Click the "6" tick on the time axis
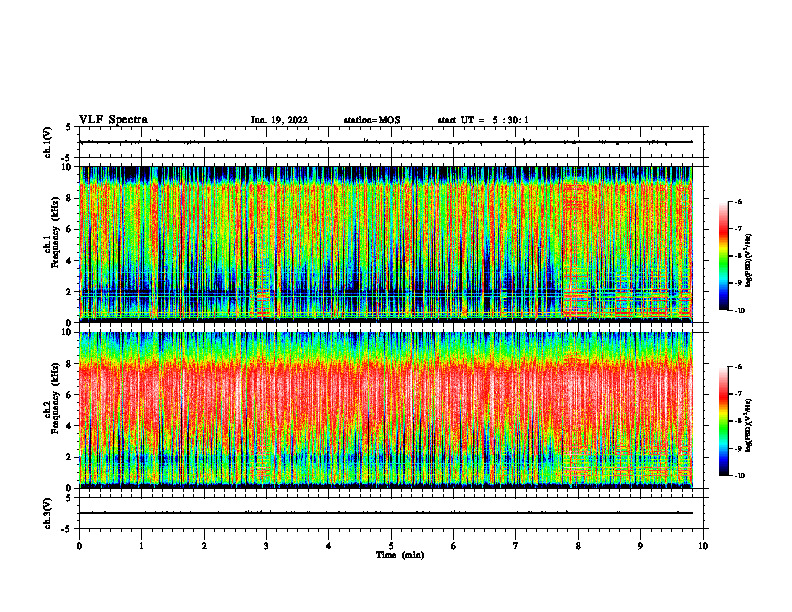This screenshot has width=792, height=612. click(454, 546)
